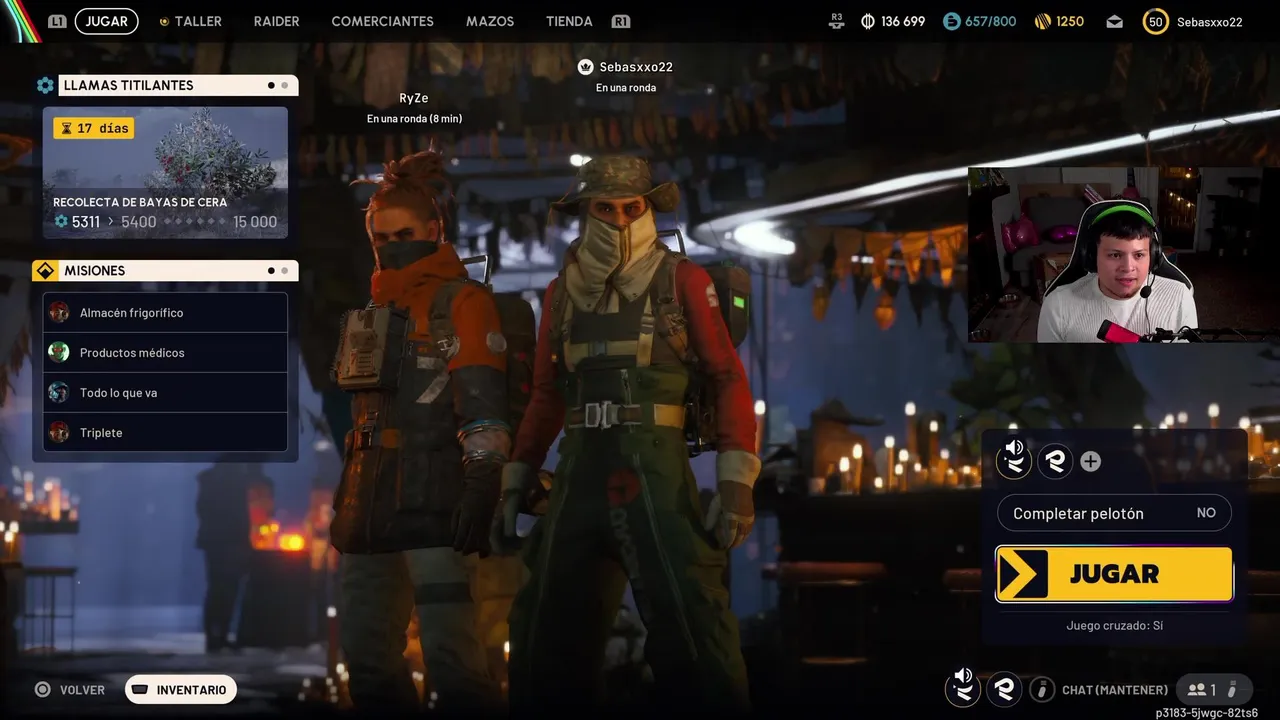Click hourglass icon on 17 días badge
Viewport: 1280px width, 720px height.
(66, 128)
